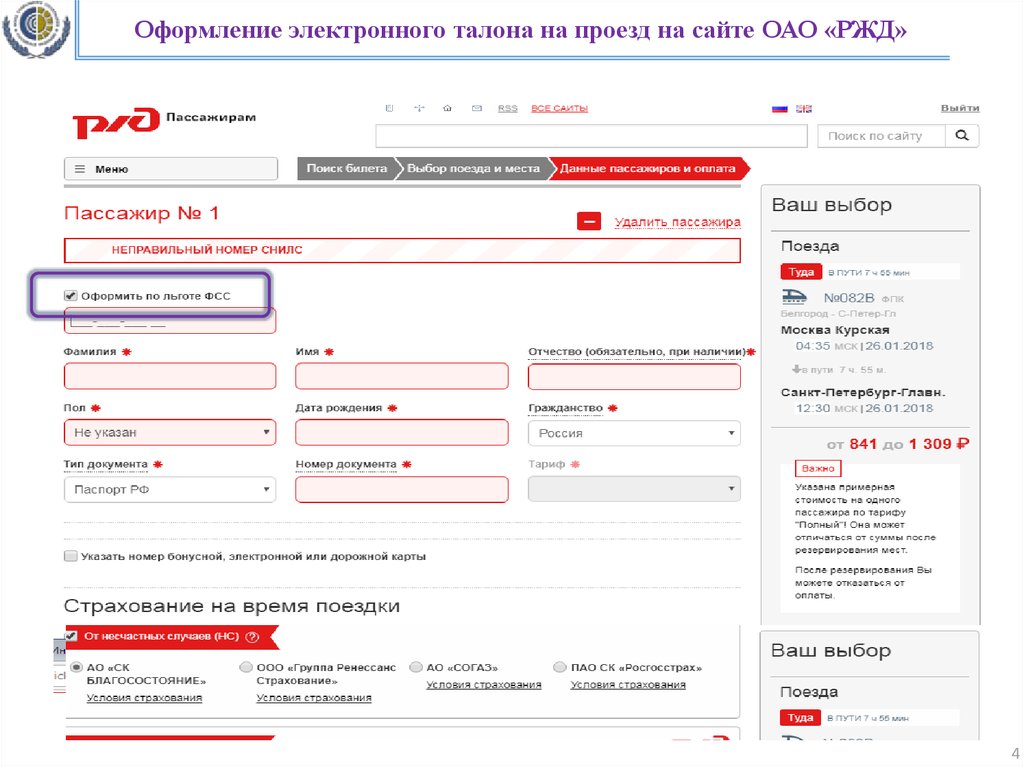Viewport: 1024px width, 767px height.
Task: Check the bonus card number checkbox
Action: pos(71,556)
